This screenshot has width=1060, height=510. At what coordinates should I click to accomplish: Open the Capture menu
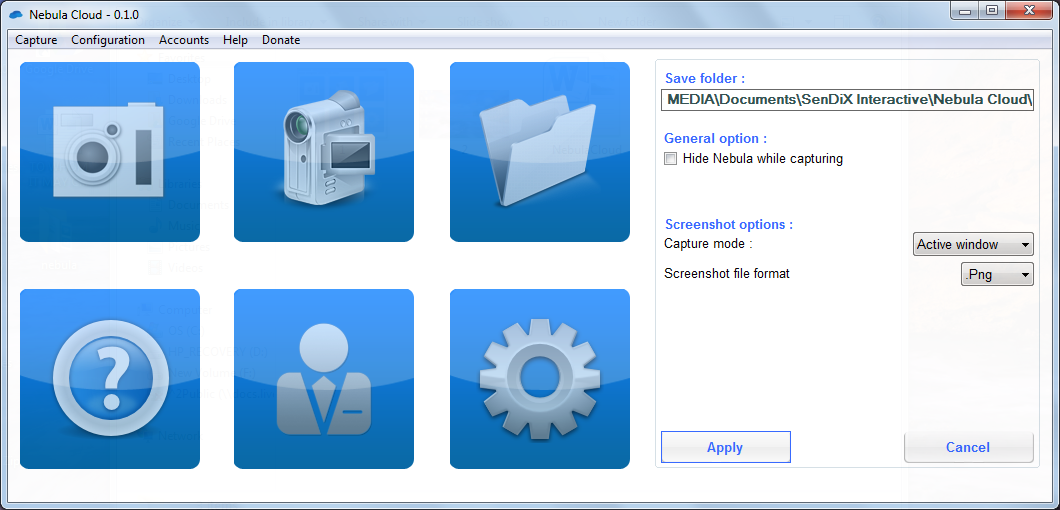pos(37,40)
